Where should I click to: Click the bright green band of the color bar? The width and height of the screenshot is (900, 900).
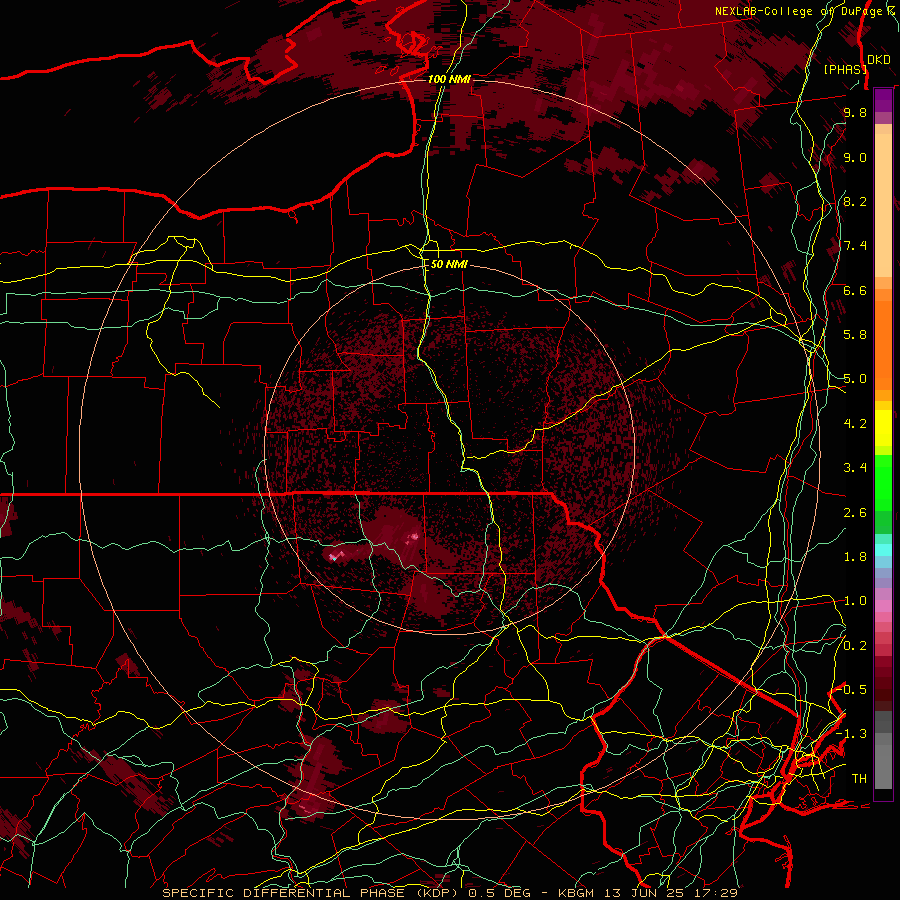click(883, 482)
